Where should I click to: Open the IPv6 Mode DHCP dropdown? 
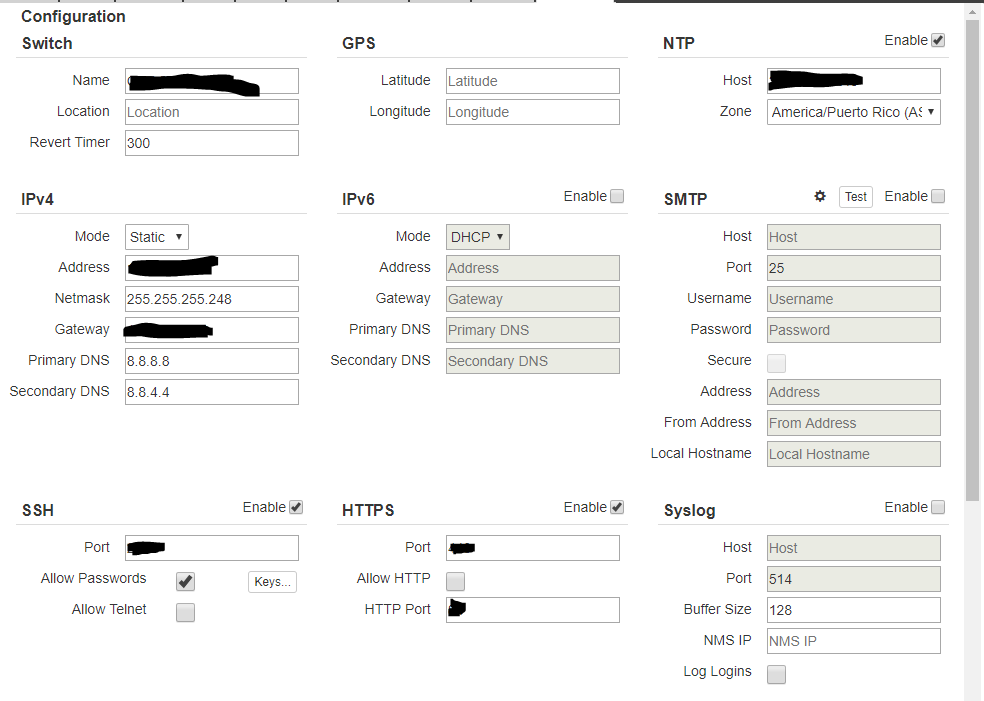(x=478, y=237)
